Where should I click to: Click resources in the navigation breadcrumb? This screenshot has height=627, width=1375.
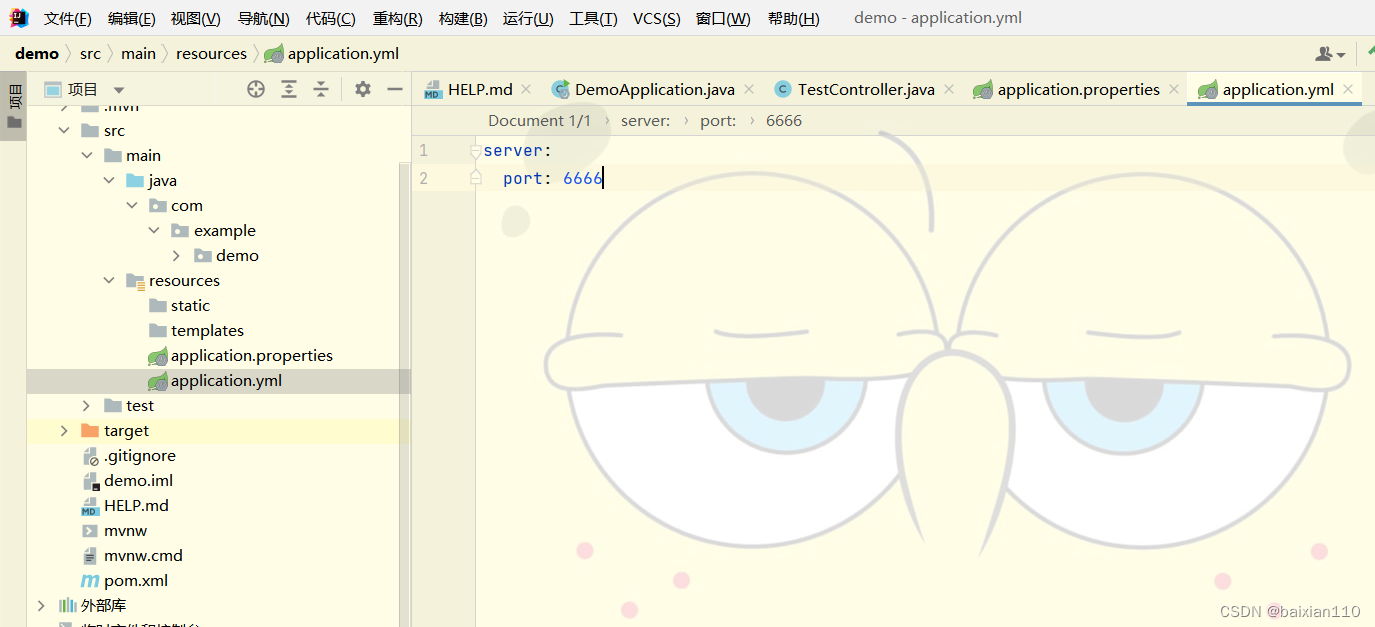(211, 54)
